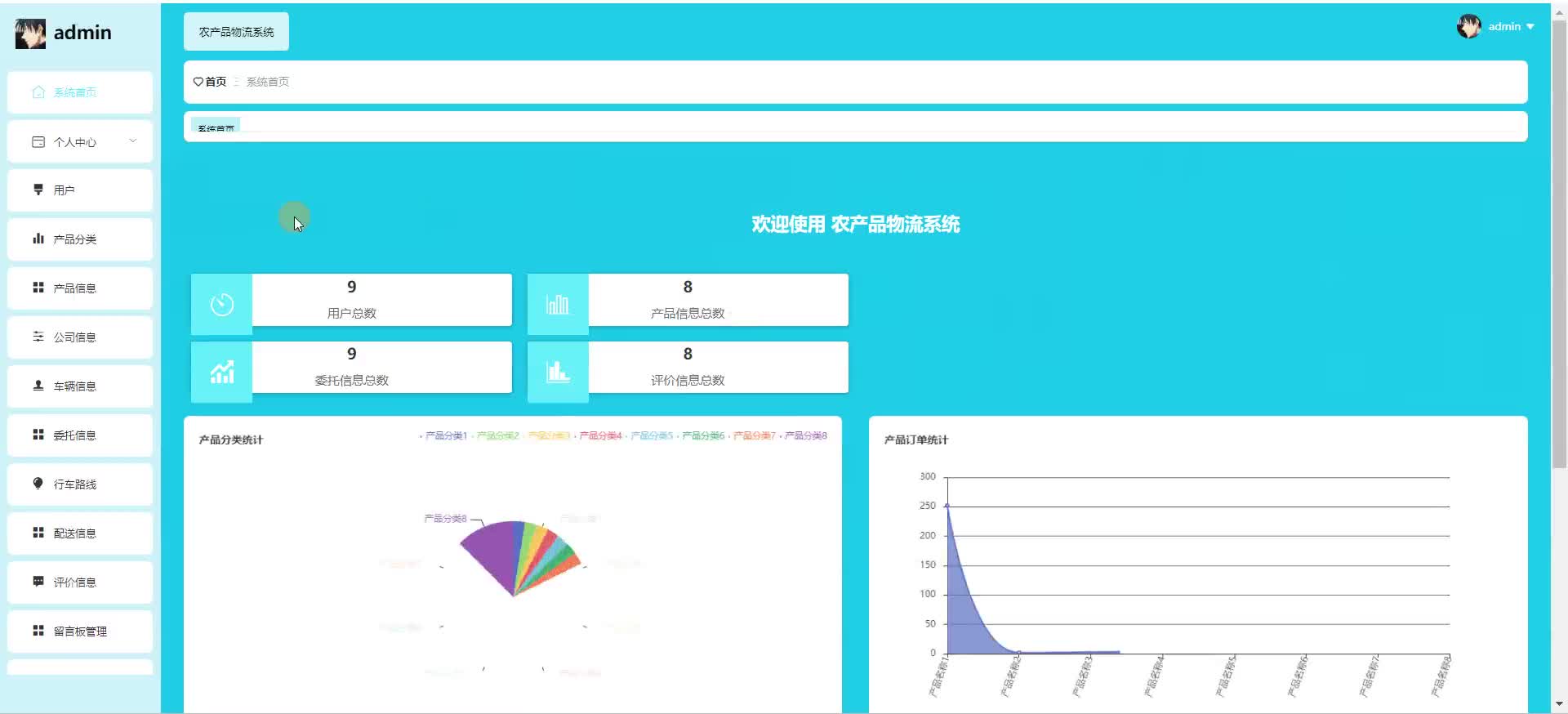This screenshot has width=1568, height=714.
Task: Click the 用户 sidebar icon
Action: [x=38, y=190]
